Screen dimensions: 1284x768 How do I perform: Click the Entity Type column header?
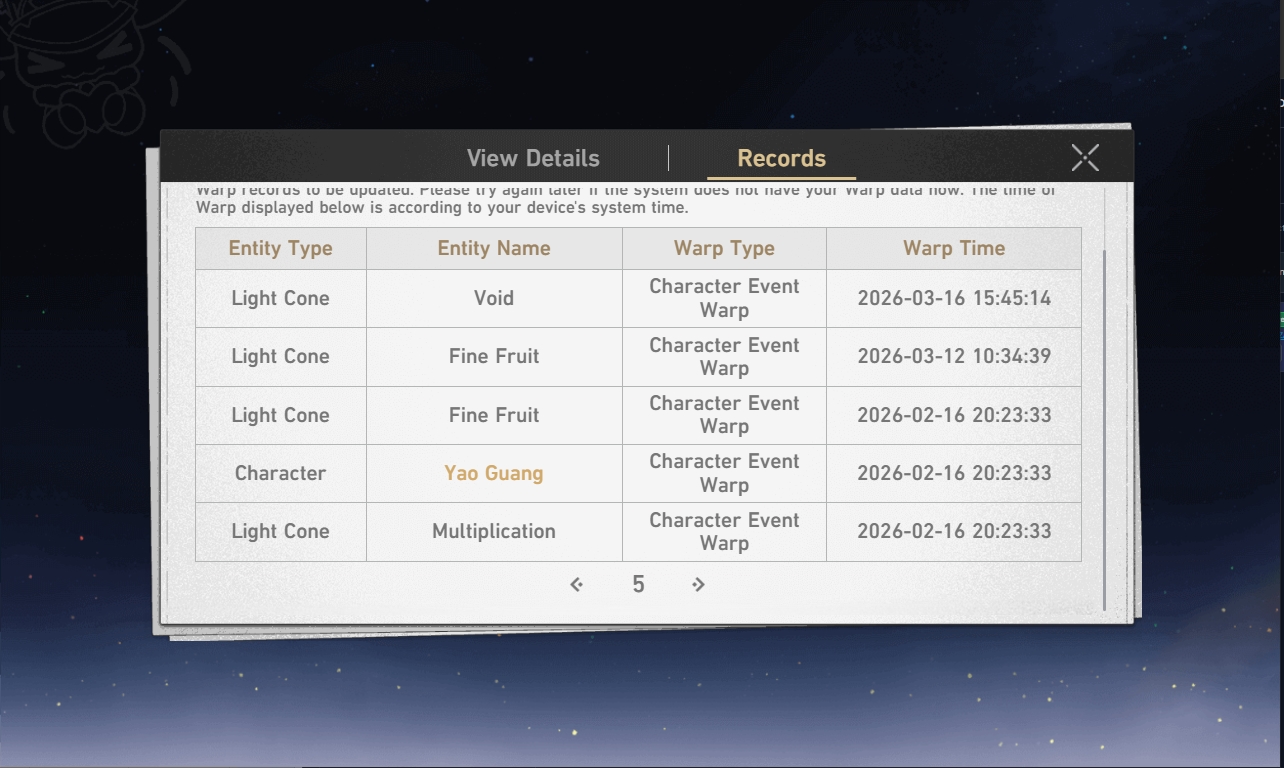pos(281,248)
